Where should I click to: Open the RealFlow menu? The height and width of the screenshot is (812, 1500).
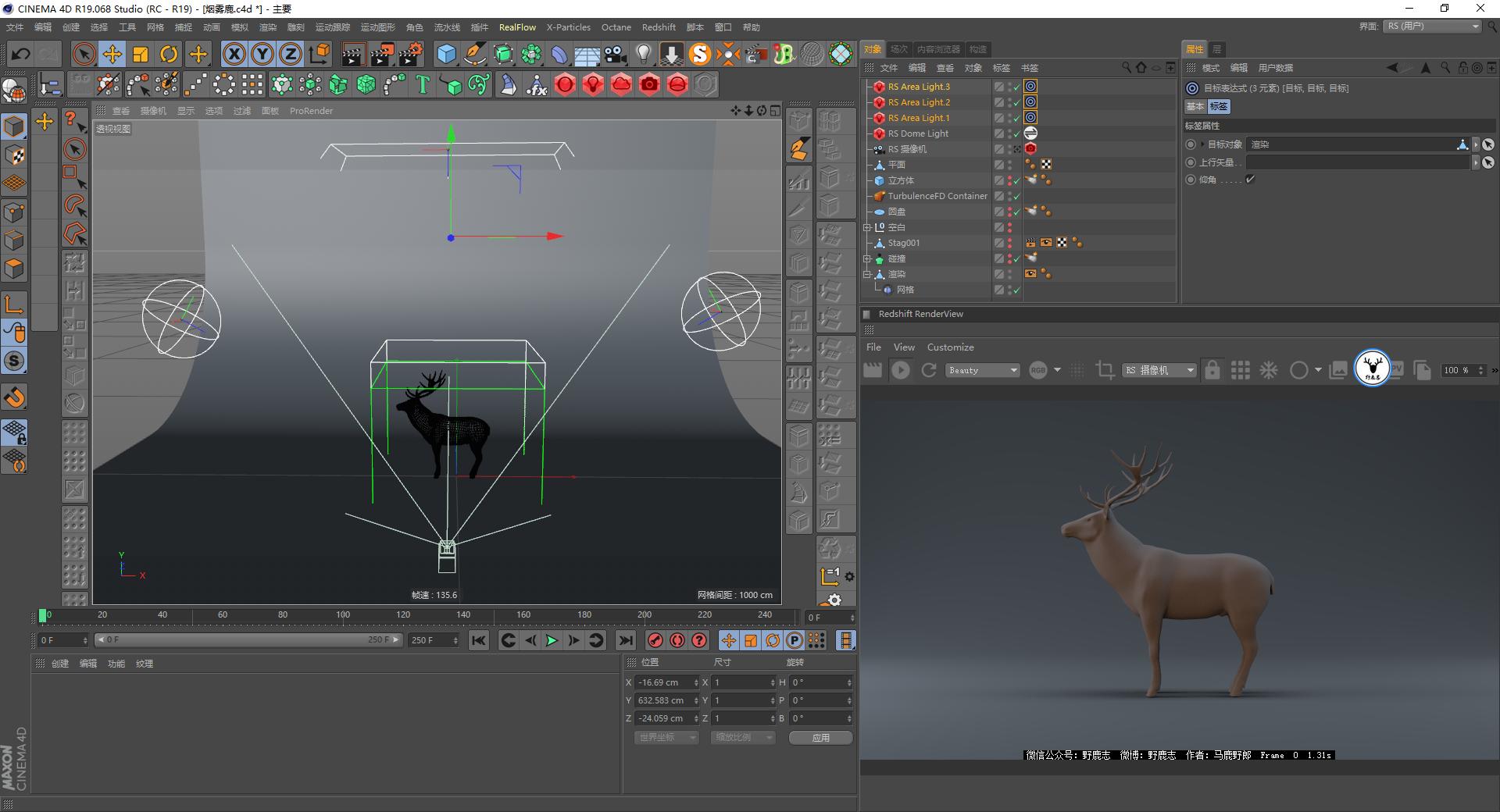click(x=517, y=27)
